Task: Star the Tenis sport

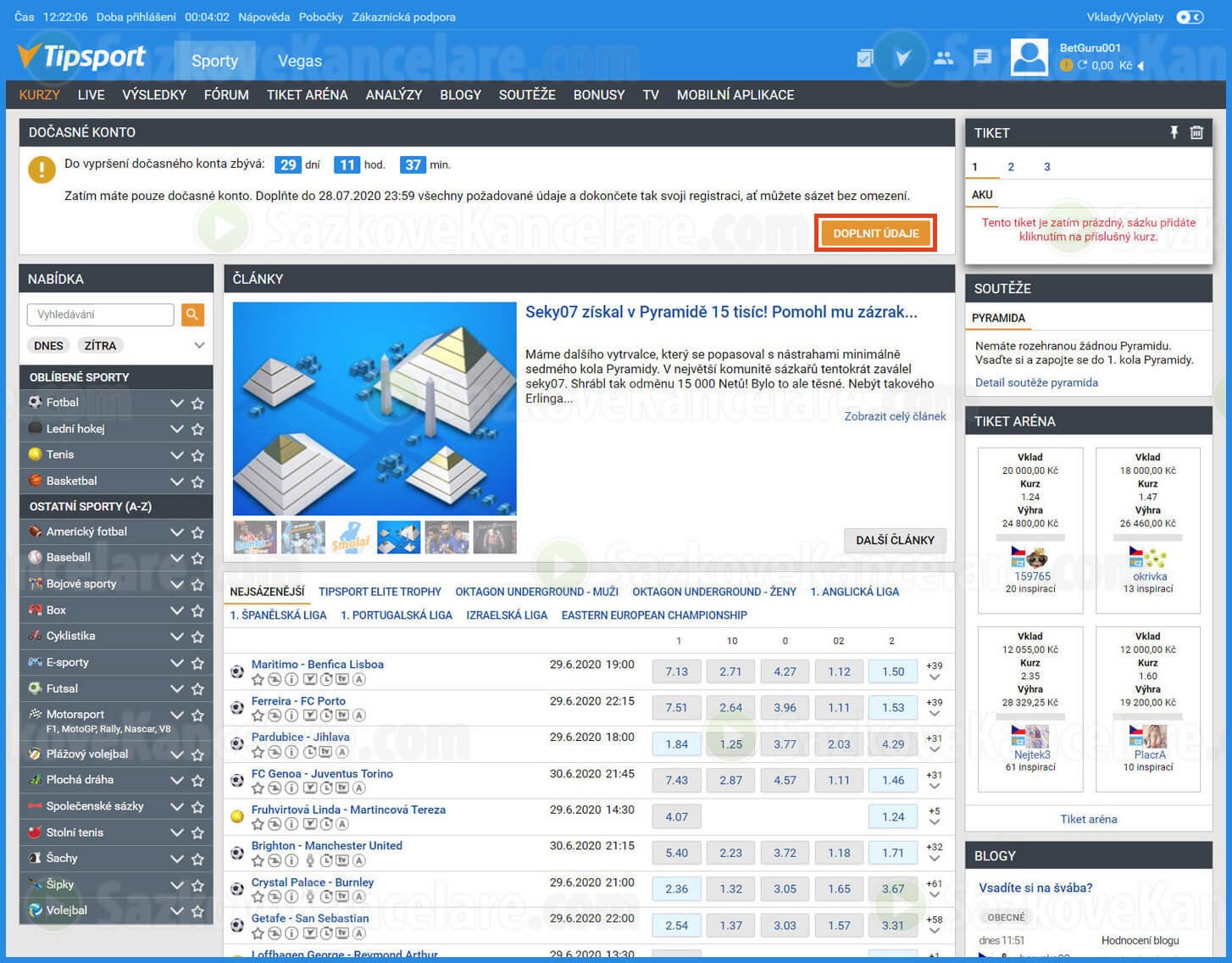Action: coord(197,455)
